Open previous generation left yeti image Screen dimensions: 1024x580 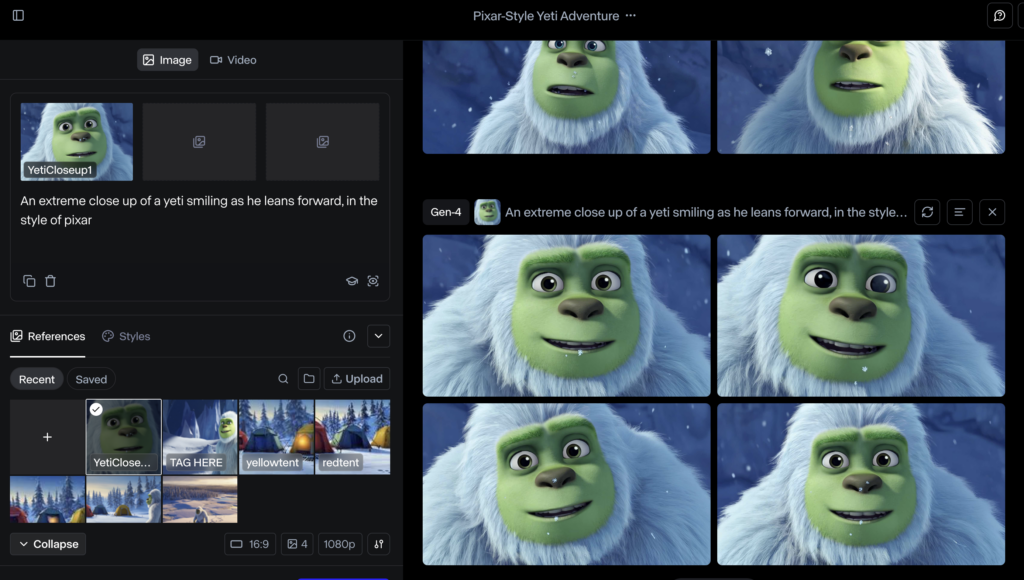(566, 97)
